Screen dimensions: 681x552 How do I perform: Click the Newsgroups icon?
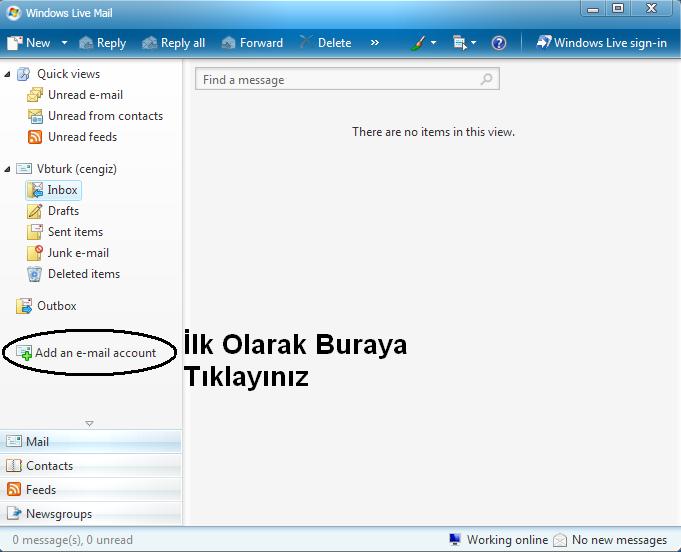[14, 513]
